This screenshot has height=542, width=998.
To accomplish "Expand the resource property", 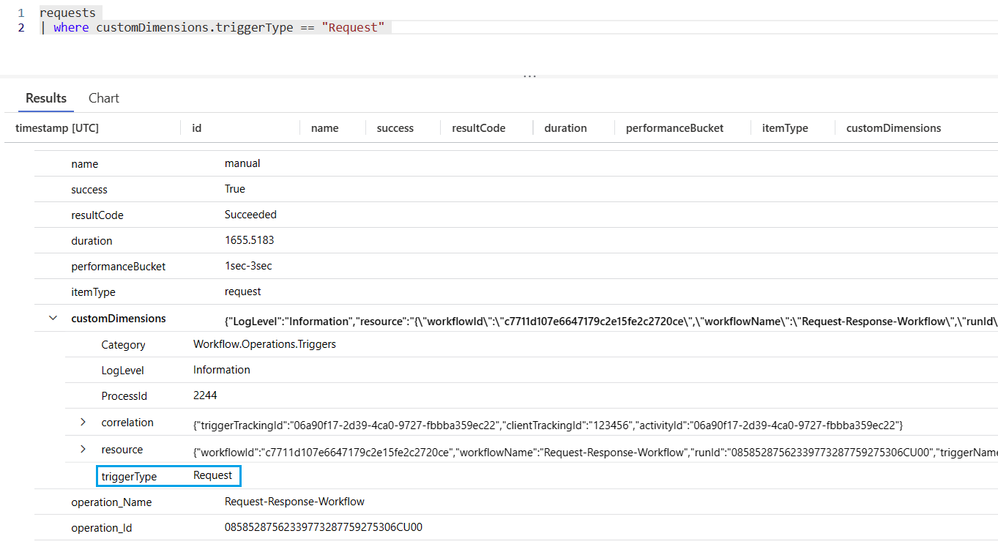I will 83,449.
